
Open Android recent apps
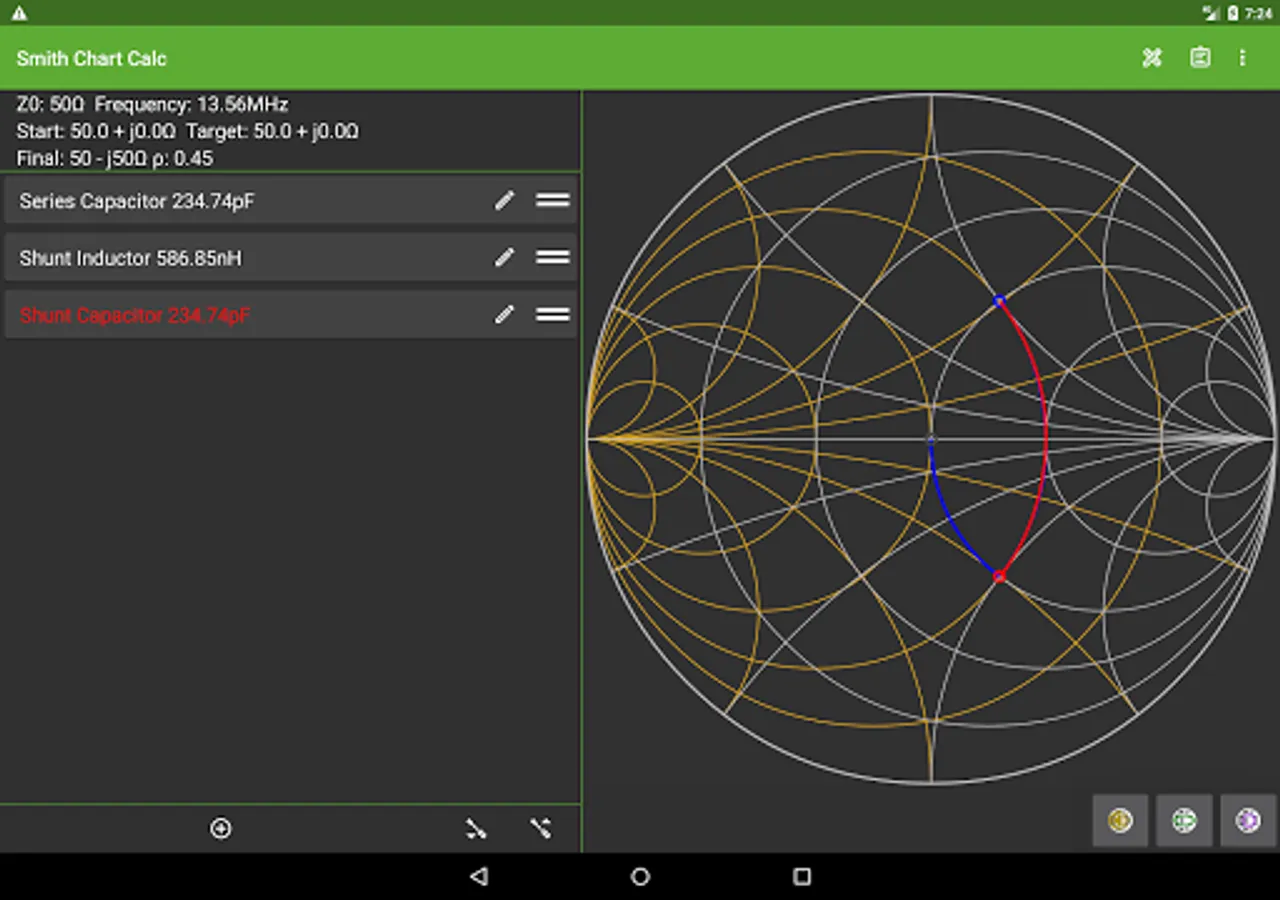point(801,876)
